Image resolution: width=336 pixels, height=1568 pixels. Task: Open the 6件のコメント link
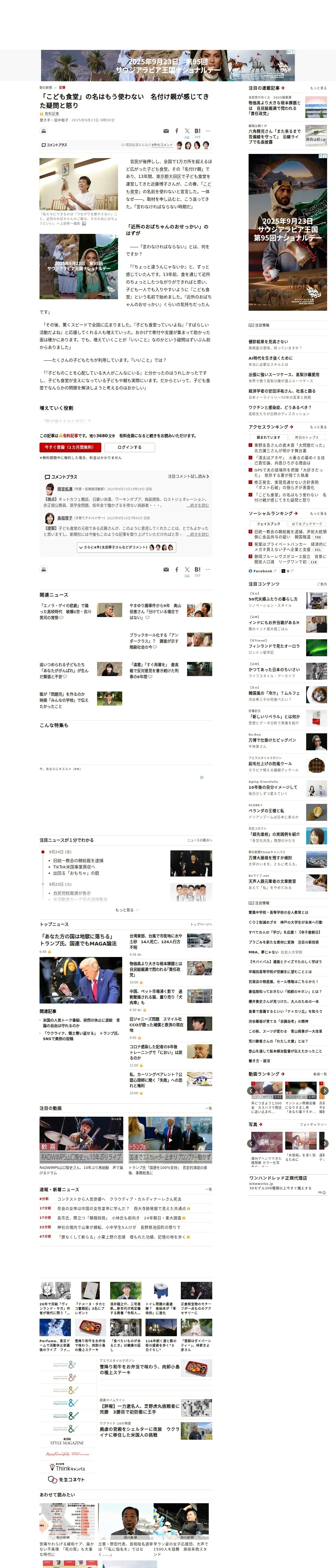[x=163, y=145]
